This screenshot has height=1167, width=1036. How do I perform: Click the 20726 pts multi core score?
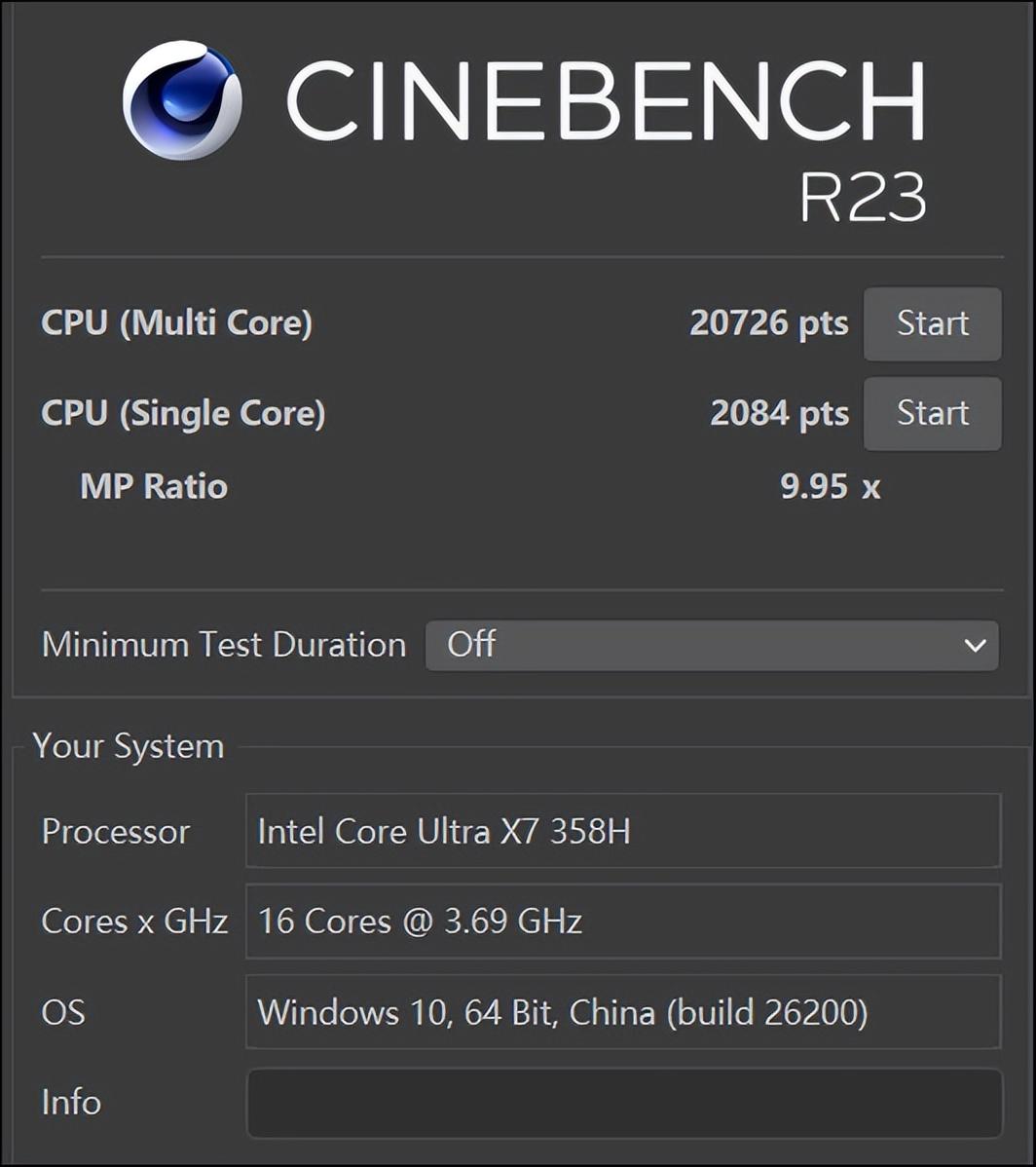[x=768, y=323]
